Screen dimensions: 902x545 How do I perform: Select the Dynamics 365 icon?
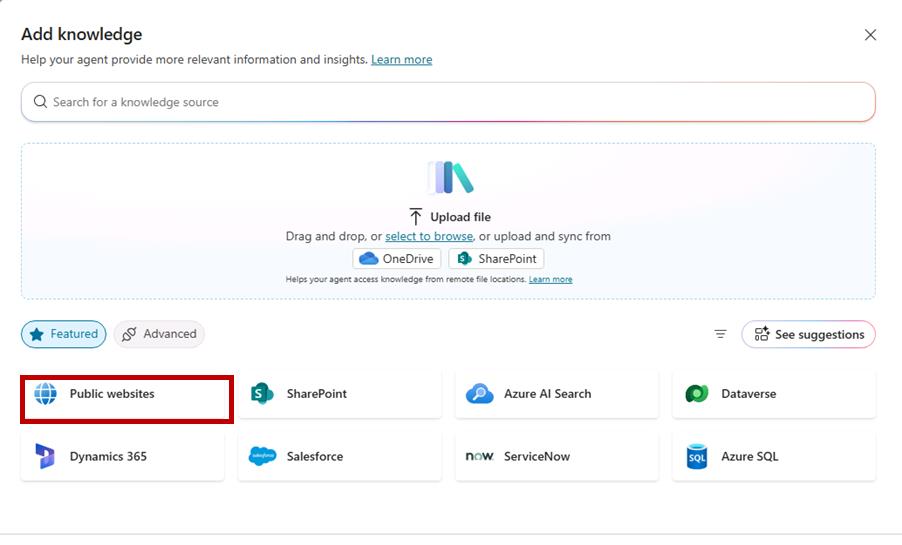click(46, 456)
